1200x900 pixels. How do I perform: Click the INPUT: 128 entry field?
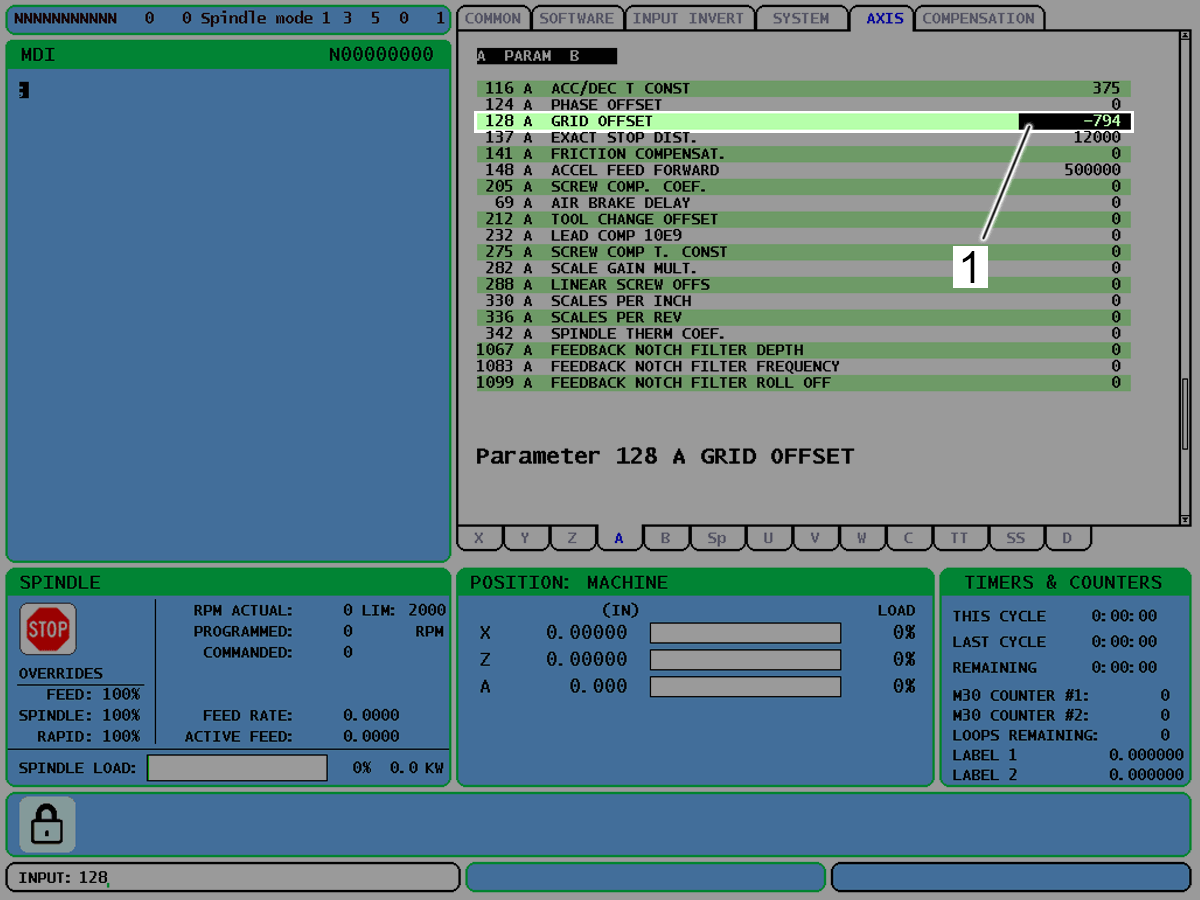232,877
